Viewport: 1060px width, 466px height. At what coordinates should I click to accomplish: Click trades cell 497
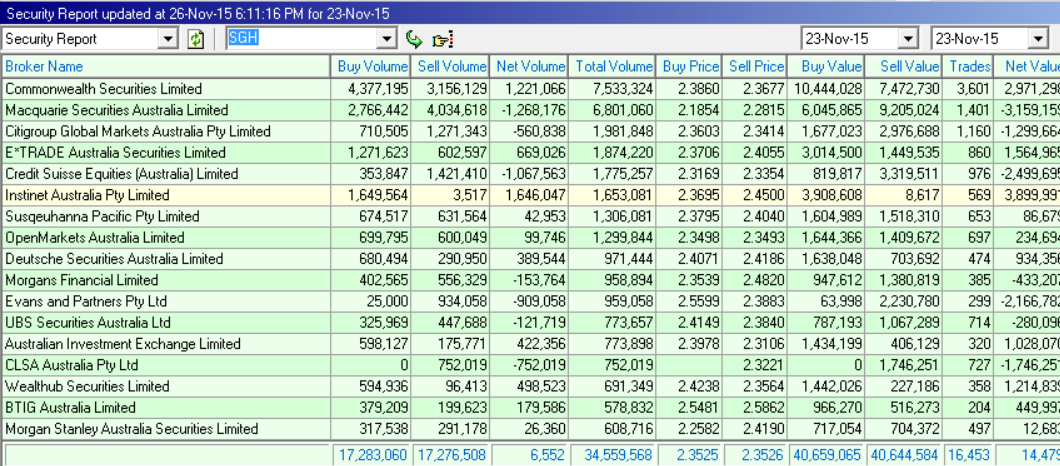tap(968, 429)
